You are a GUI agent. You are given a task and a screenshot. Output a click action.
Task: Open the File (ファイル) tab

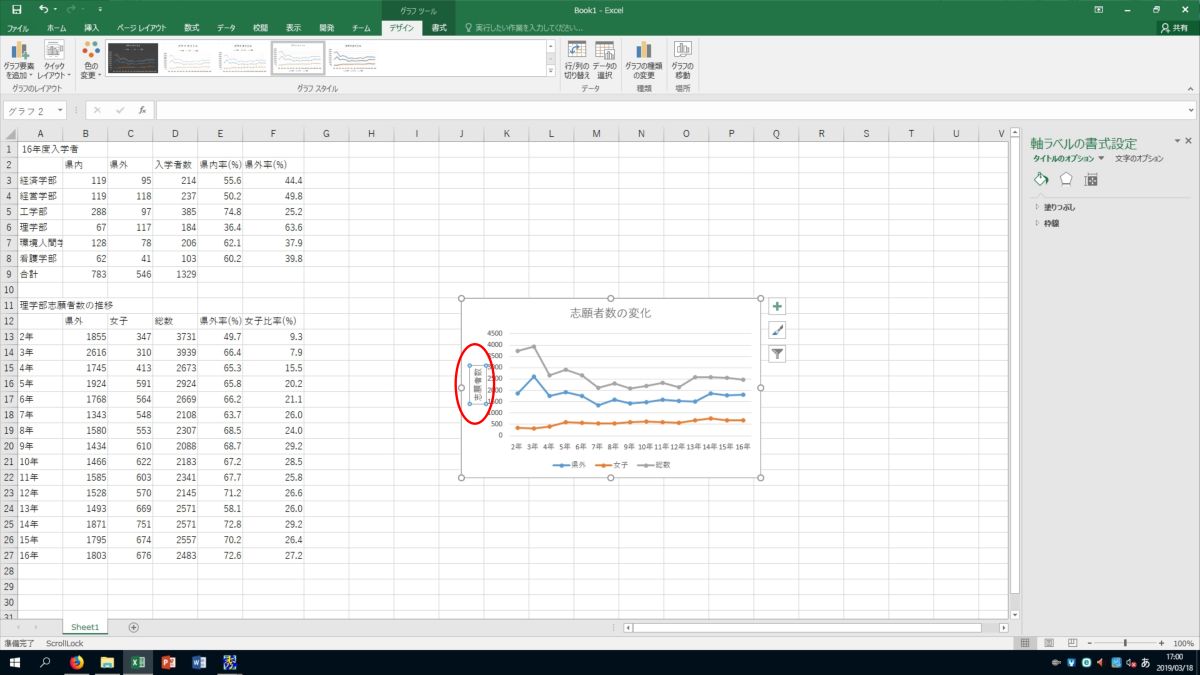click(x=18, y=28)
